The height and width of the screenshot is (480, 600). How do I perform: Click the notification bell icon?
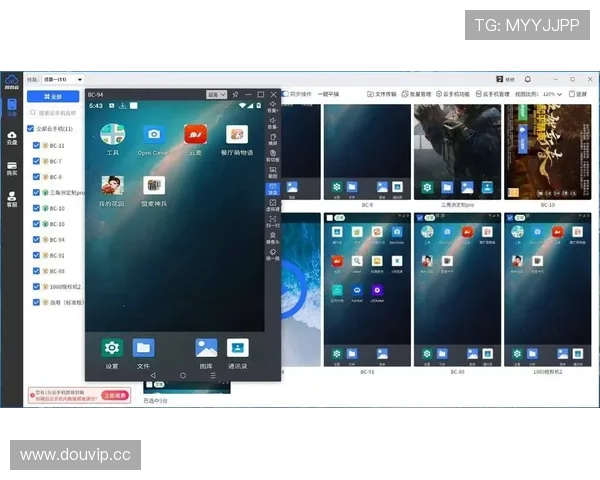pos(527,79)
